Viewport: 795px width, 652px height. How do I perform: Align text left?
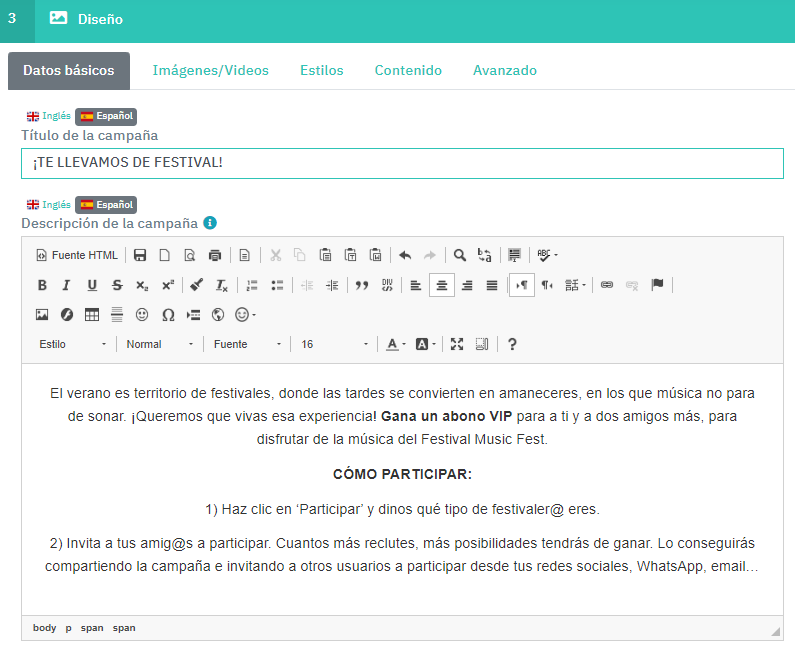[416, 285]
